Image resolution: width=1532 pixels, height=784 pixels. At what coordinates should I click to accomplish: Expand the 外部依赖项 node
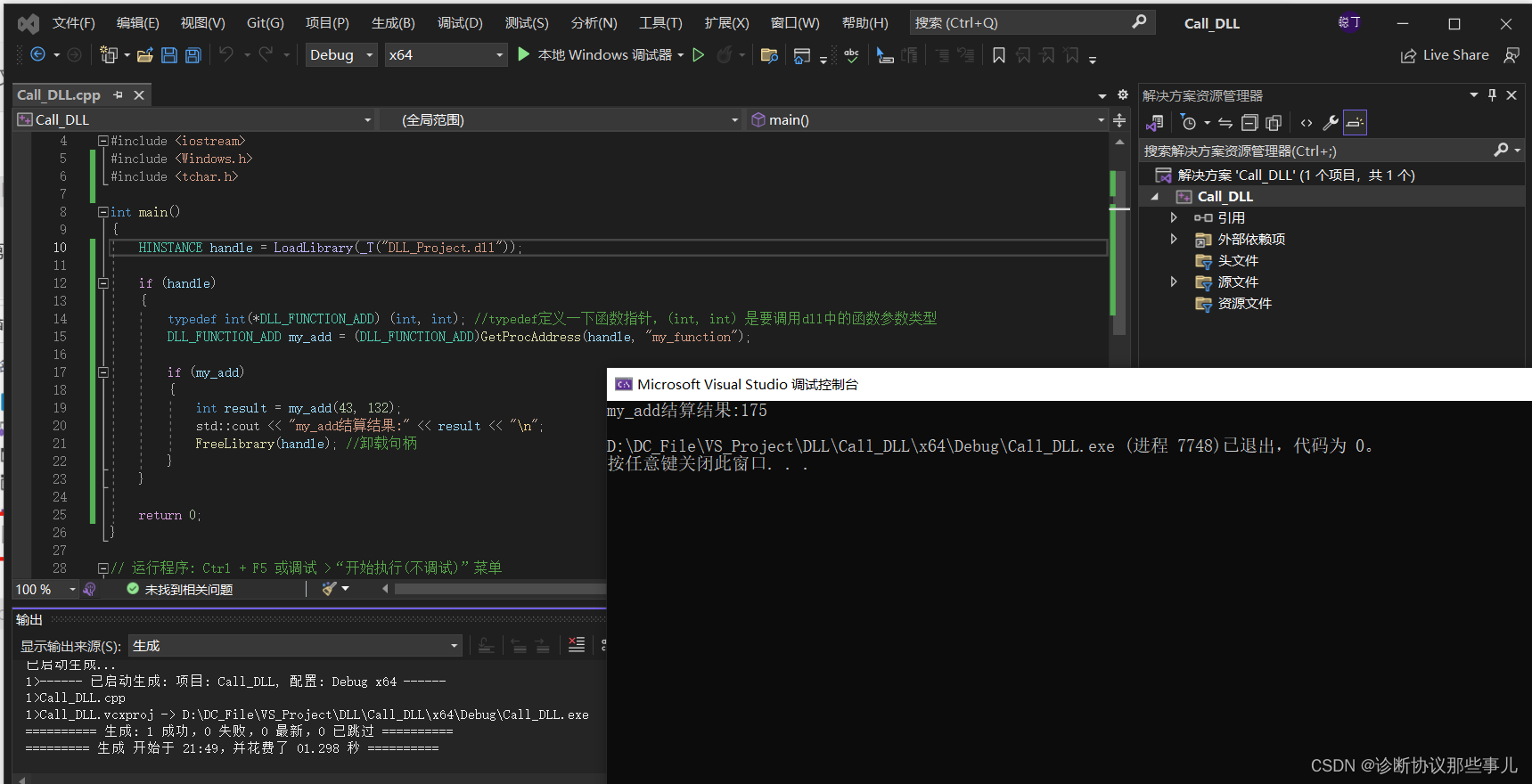coord(1174,239)
